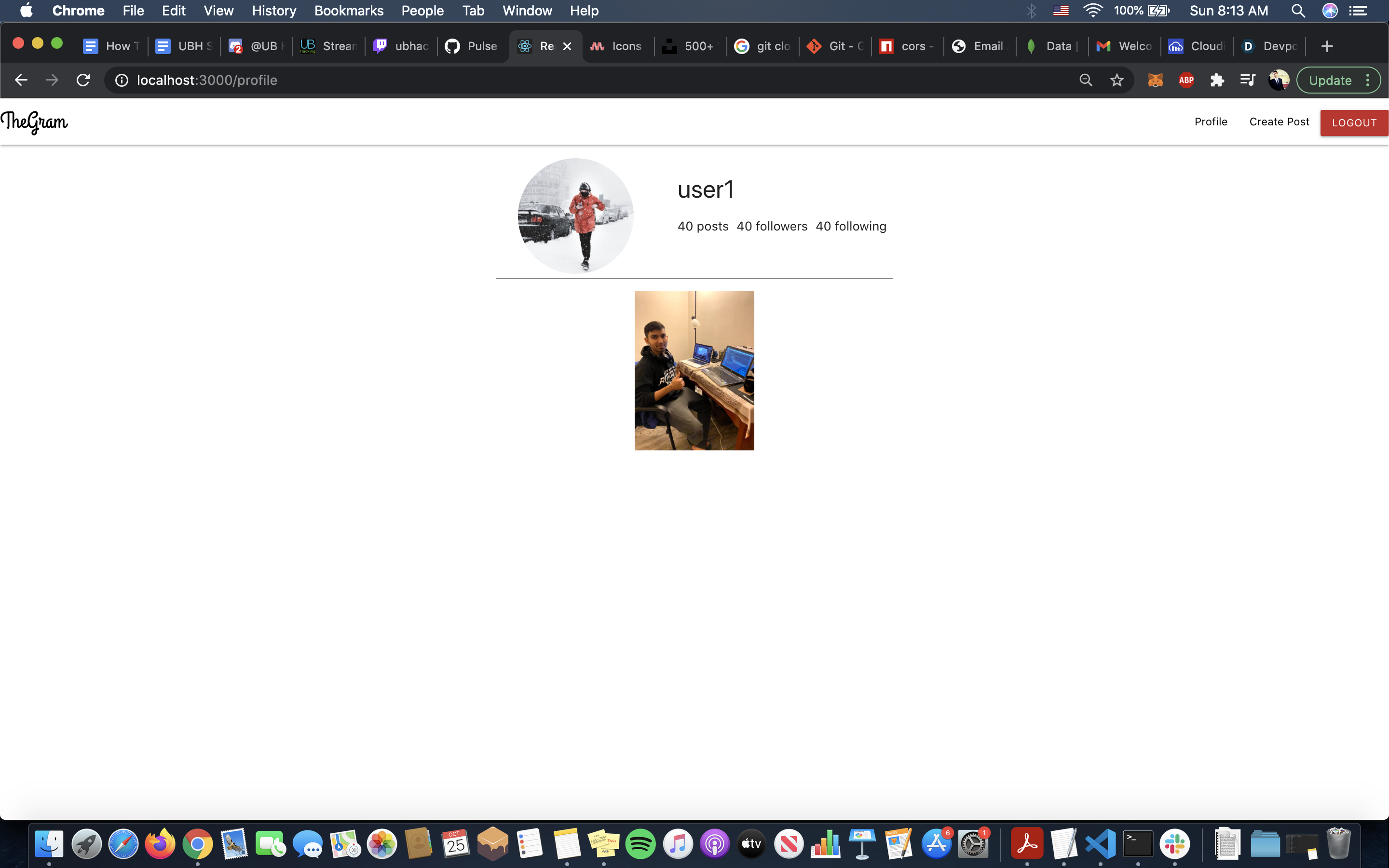Open the History menu
The image size is (1389, 868).
pos(274,10)
